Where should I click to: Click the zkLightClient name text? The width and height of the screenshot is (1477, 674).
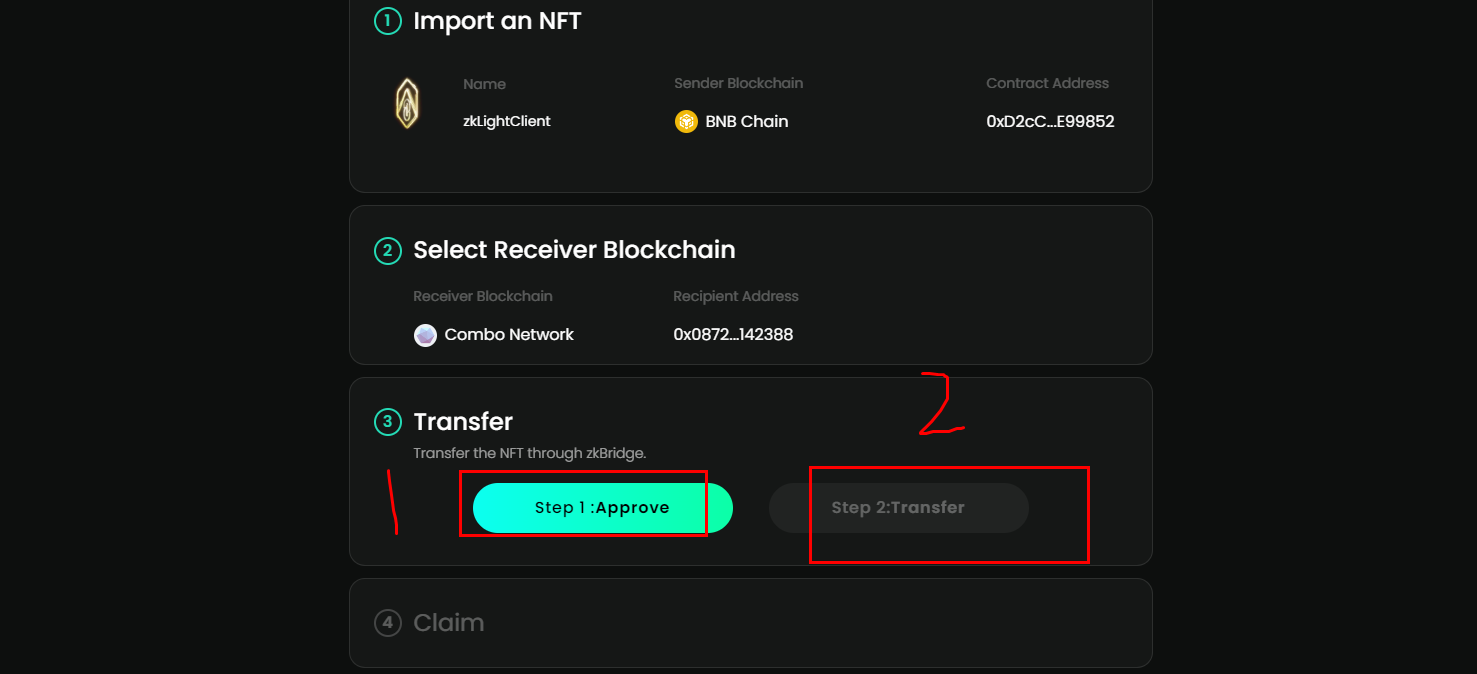507,121
